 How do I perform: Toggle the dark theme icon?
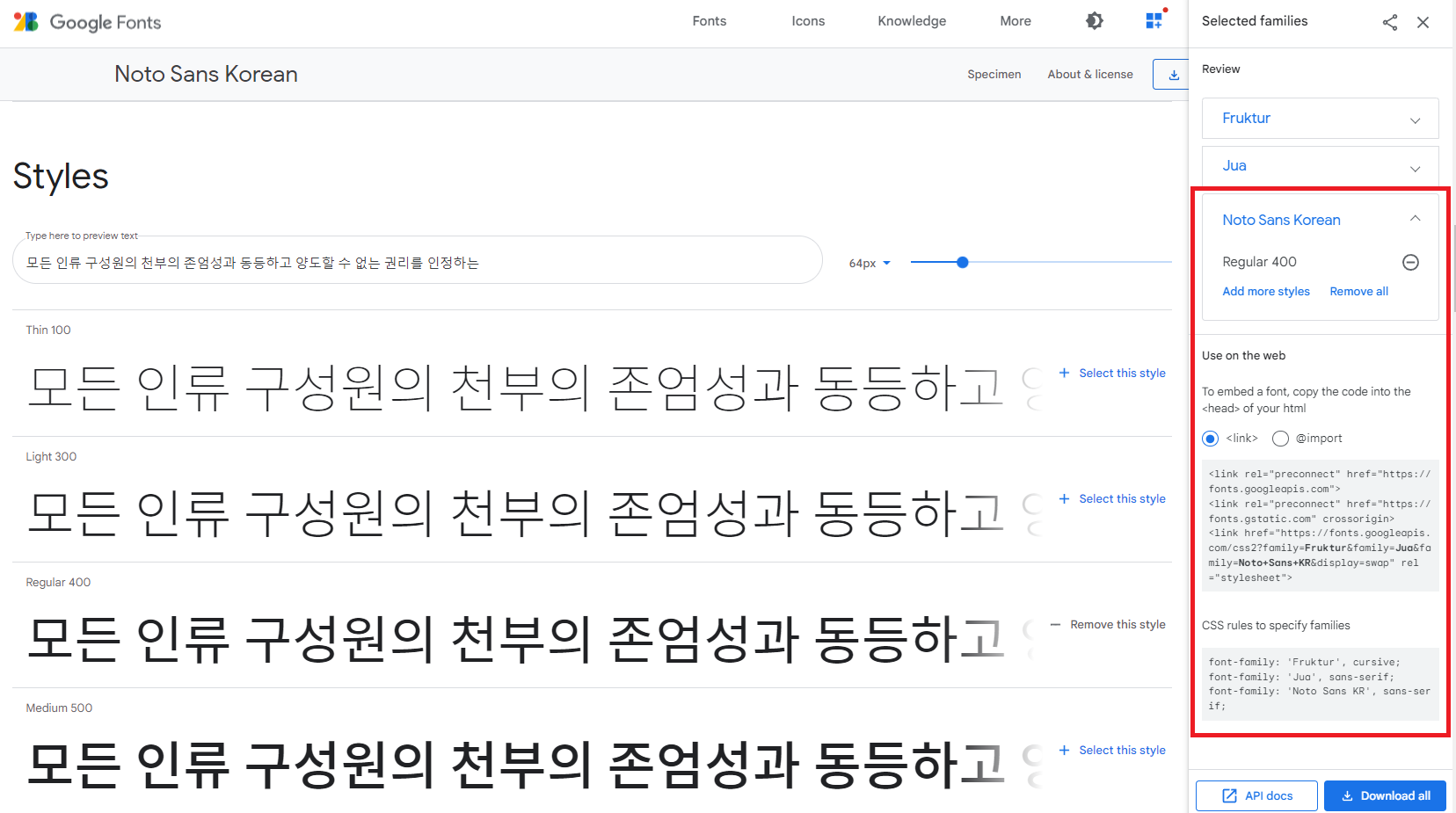coord(1095,21)
